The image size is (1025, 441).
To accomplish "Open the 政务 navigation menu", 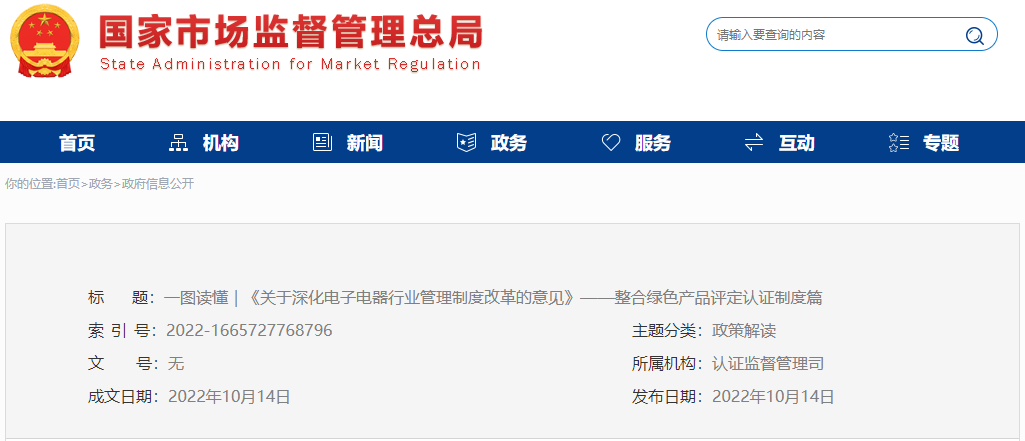I will coord(509,142).
